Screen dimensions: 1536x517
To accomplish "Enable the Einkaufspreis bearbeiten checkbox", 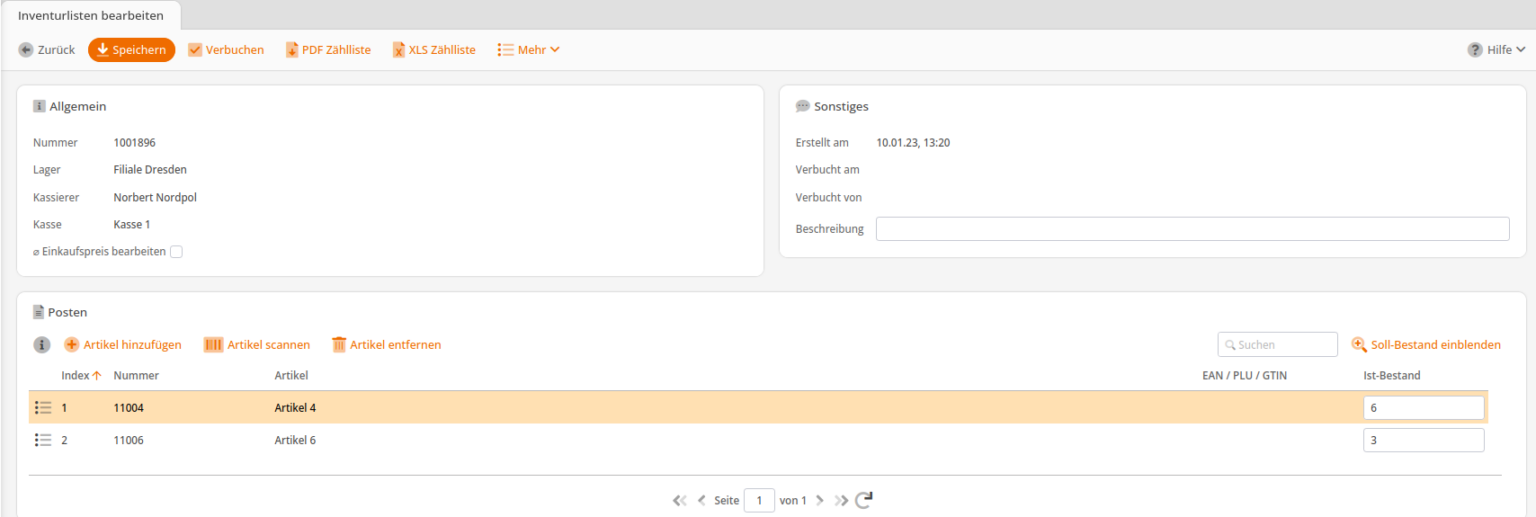I will [x=176, y=252].
